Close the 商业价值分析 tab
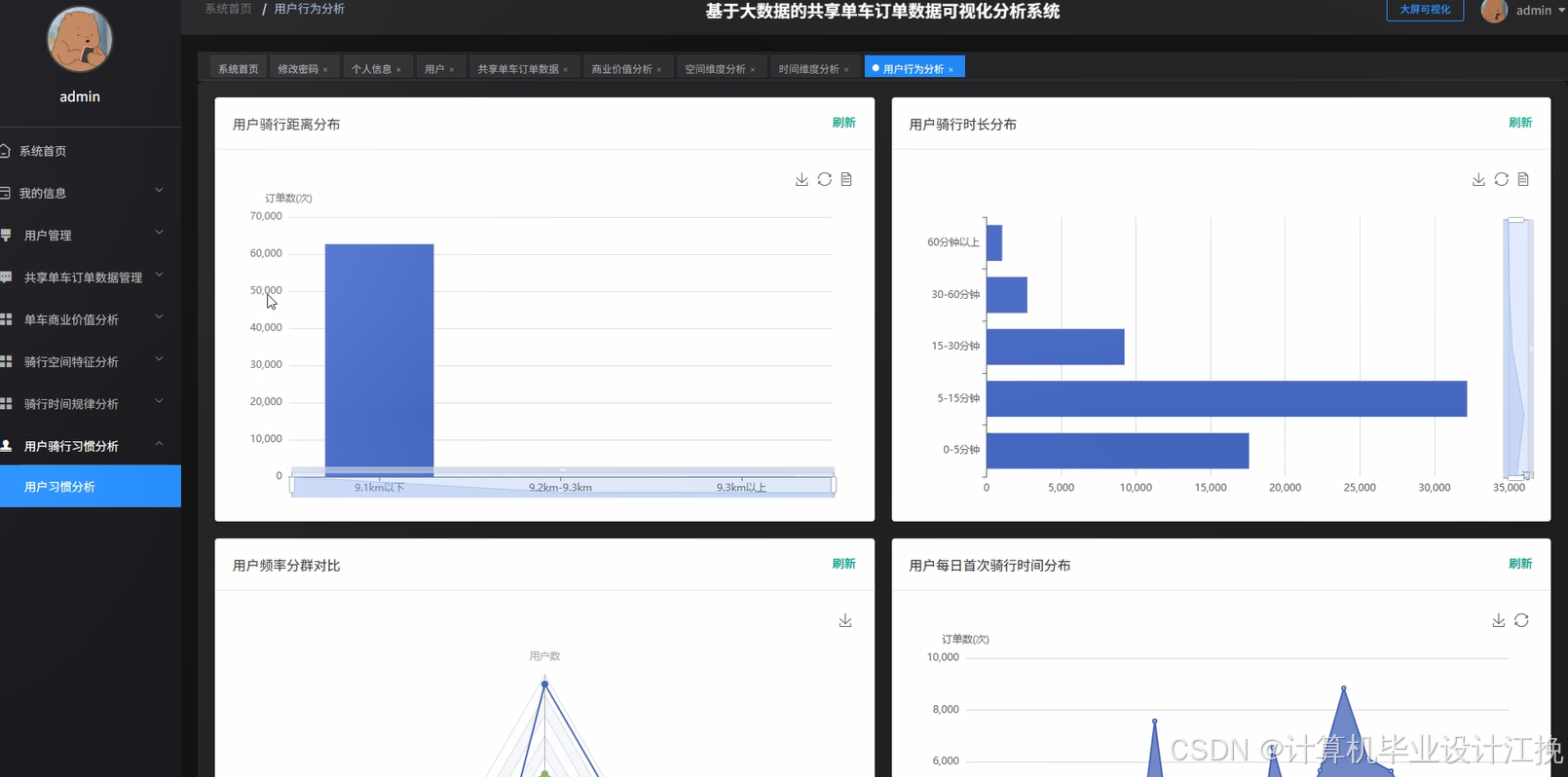This screenshot has width=1568, height=777. (x=659, y=69)
